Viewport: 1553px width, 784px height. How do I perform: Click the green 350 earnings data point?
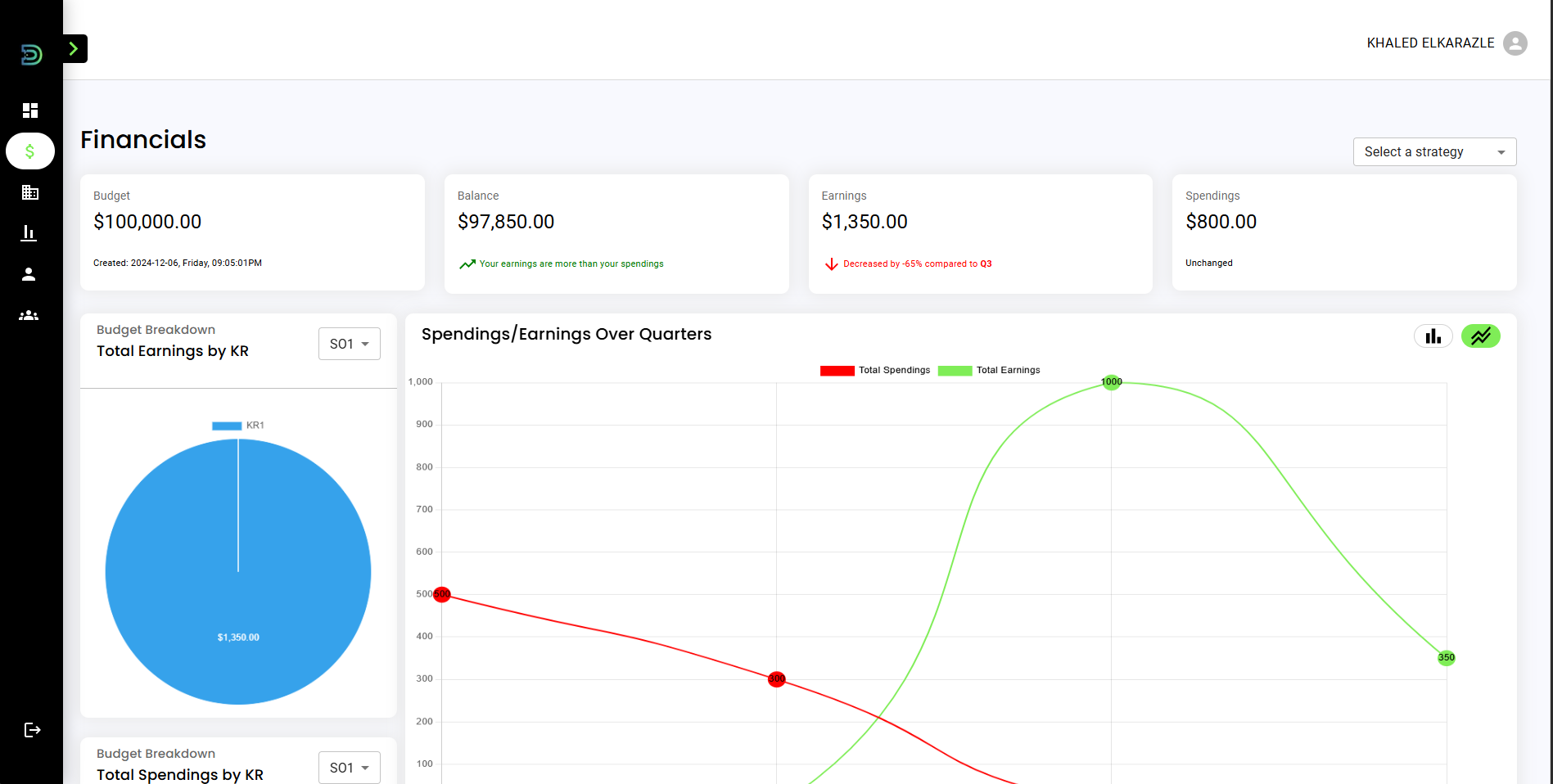(x=1447, y=658)
